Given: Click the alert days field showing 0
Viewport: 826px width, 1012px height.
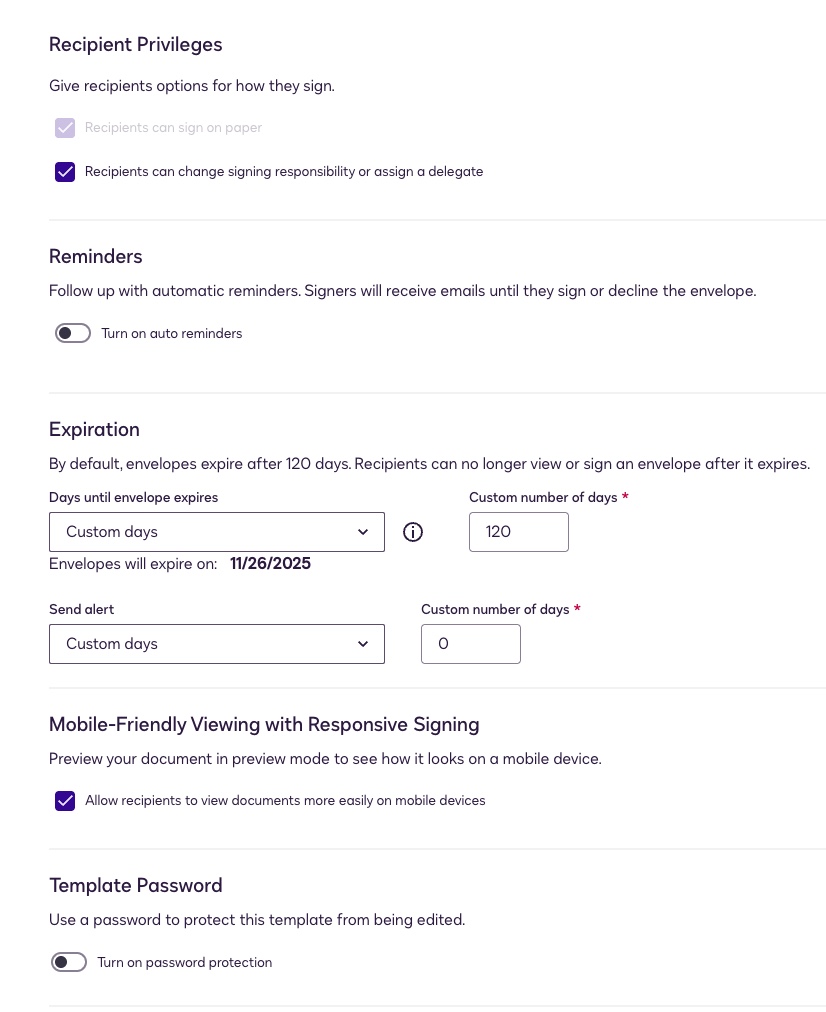Looking at the screenshot, I should click(470, 644).
